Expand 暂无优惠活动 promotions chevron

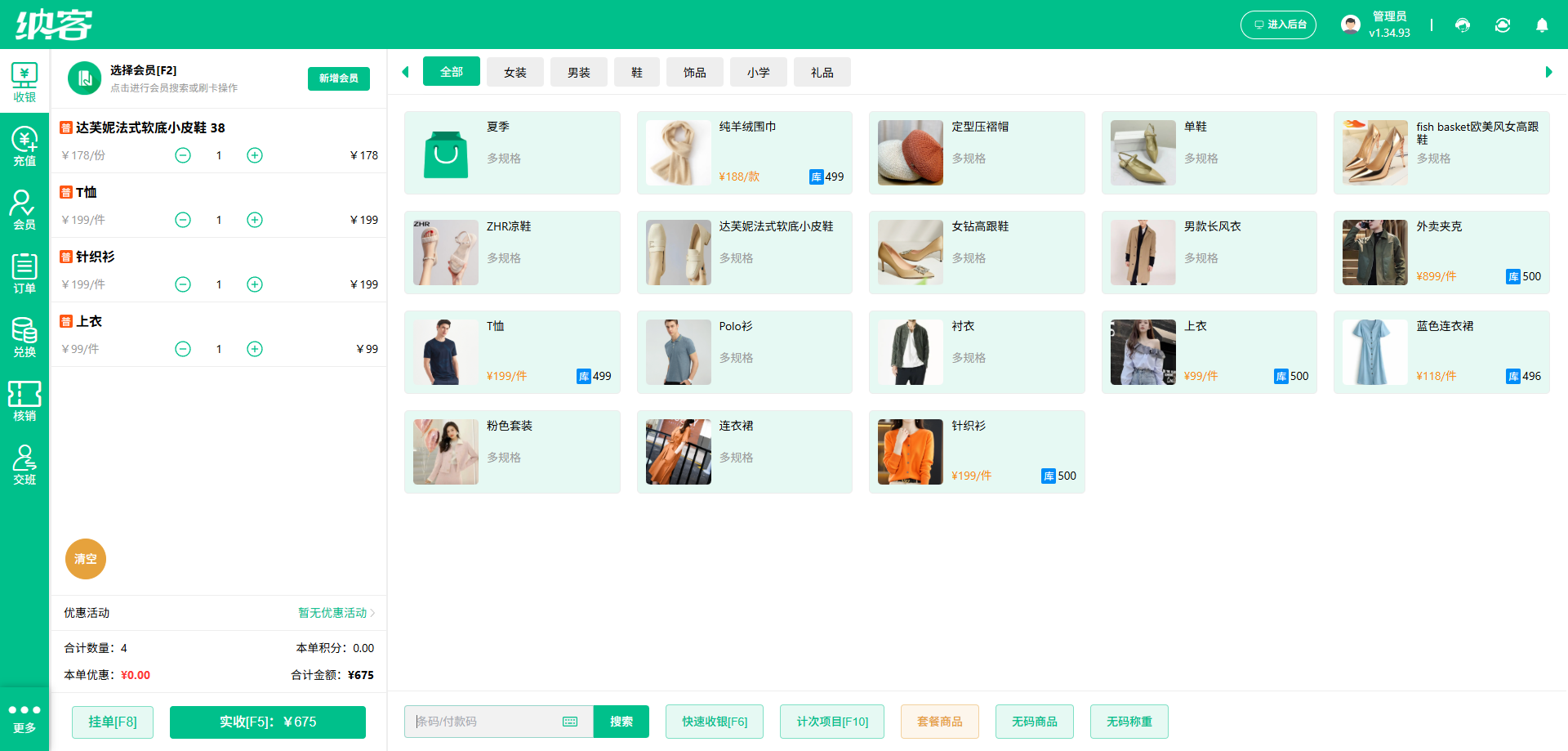point(372,613)
